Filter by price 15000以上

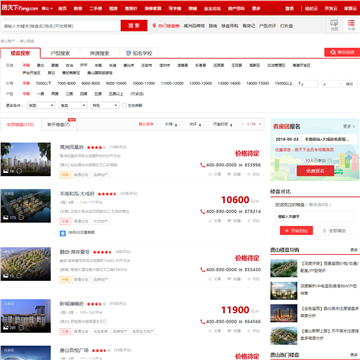283,83
